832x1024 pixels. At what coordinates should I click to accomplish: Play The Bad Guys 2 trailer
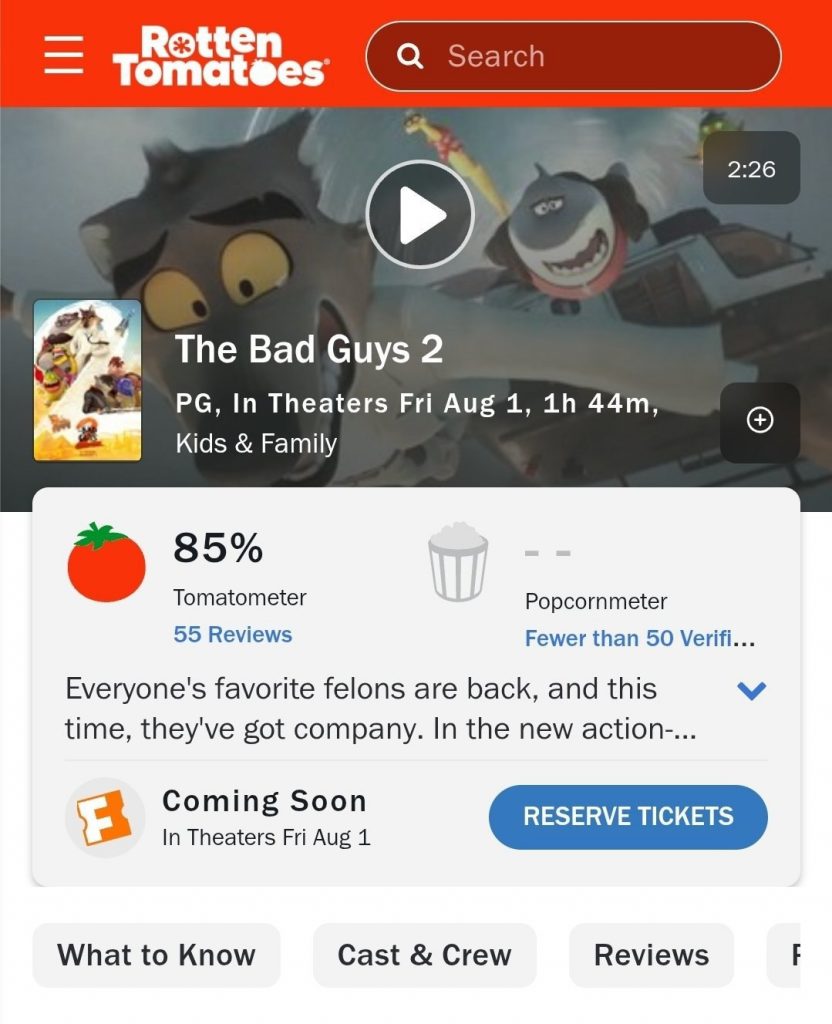419,214
